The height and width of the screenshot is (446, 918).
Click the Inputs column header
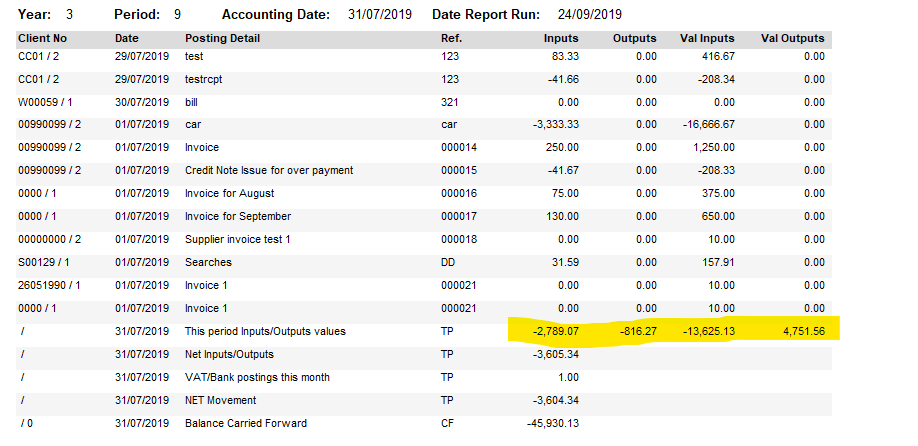pos(561,39)
